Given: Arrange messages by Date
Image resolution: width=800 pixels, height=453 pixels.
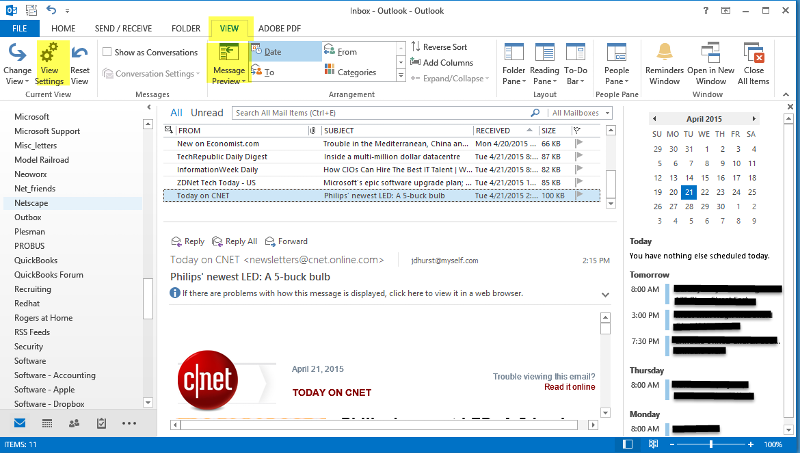Looking at the screenshot, I should (286, 52).
